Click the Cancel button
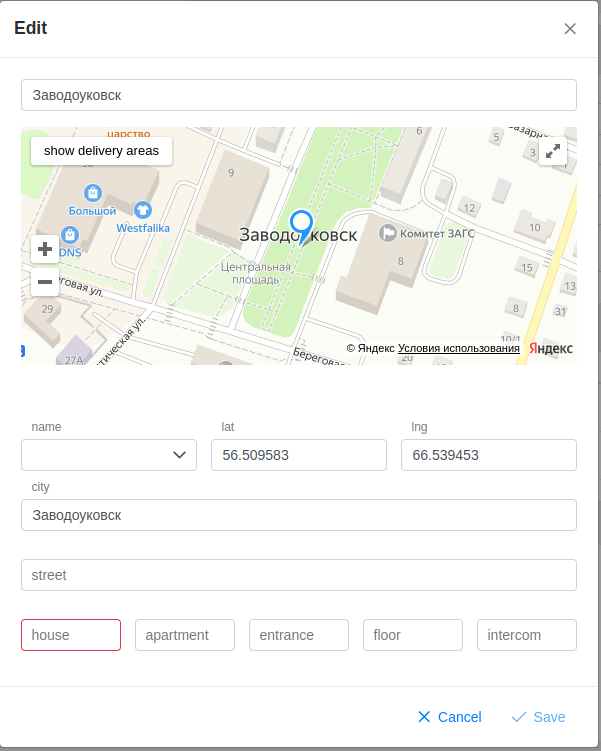The image size is (601, 751). pos(450,717)
